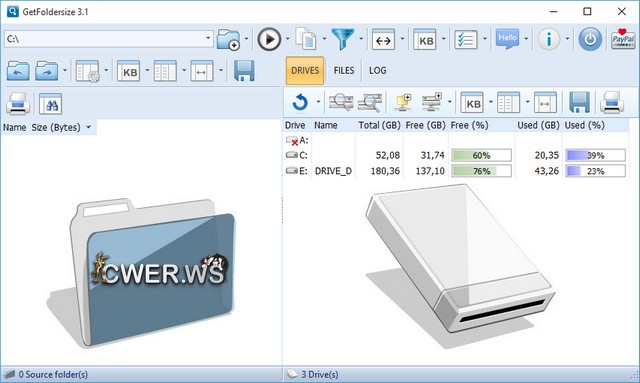The height and width of the screenshot is (383, 640).
Task: Switch to the LOG tab
Action: [x=378, y=71]
